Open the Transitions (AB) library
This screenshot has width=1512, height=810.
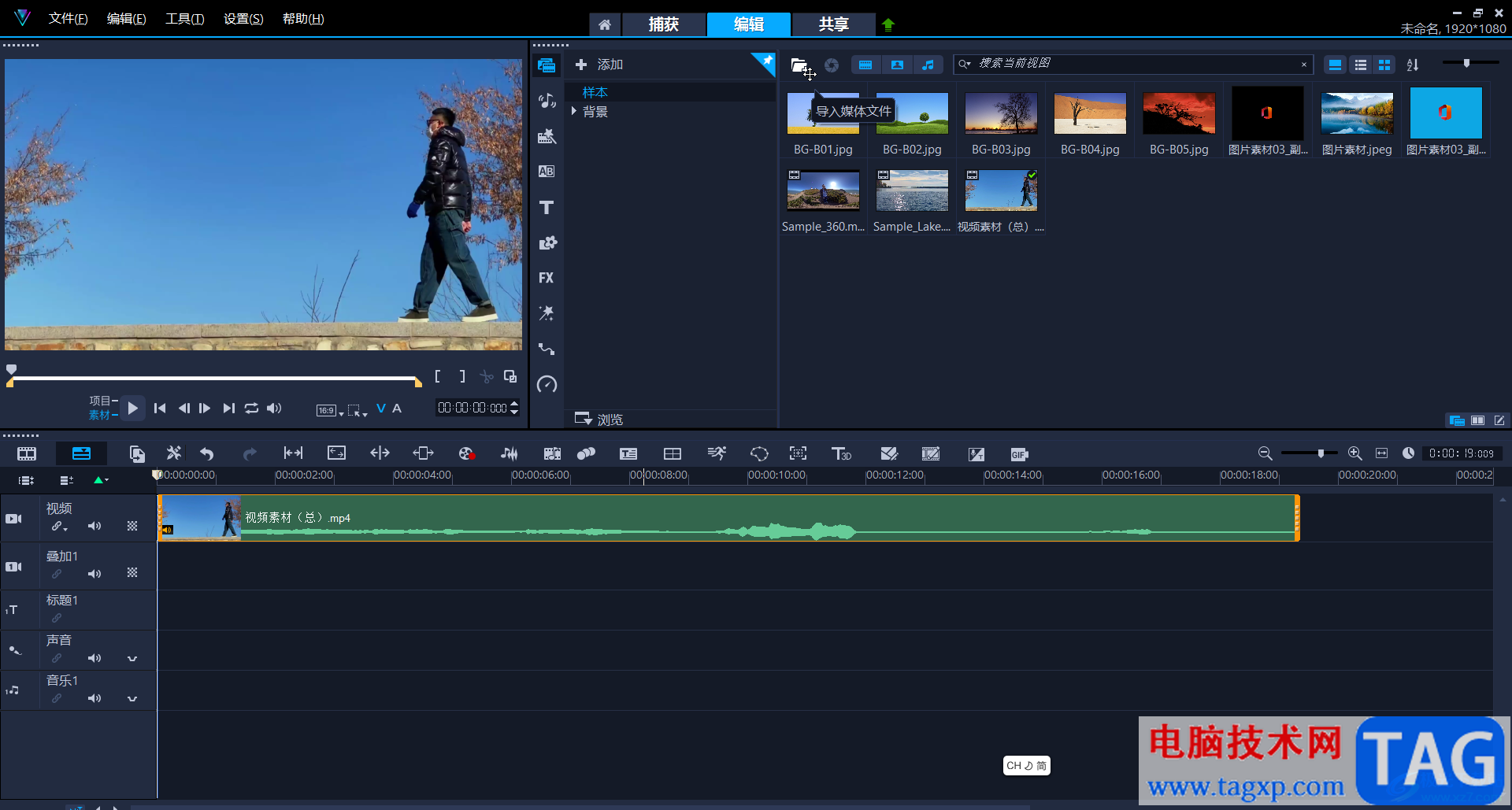click(x=547, y=172)
